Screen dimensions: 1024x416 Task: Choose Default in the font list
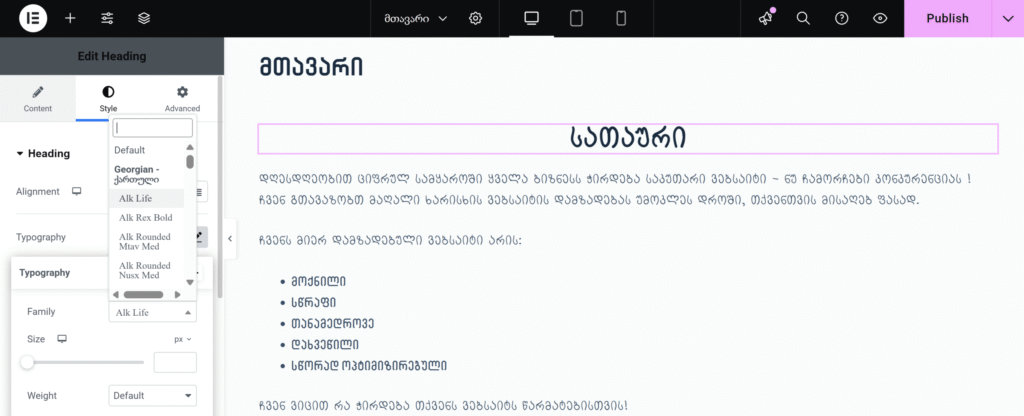(130, 150)
